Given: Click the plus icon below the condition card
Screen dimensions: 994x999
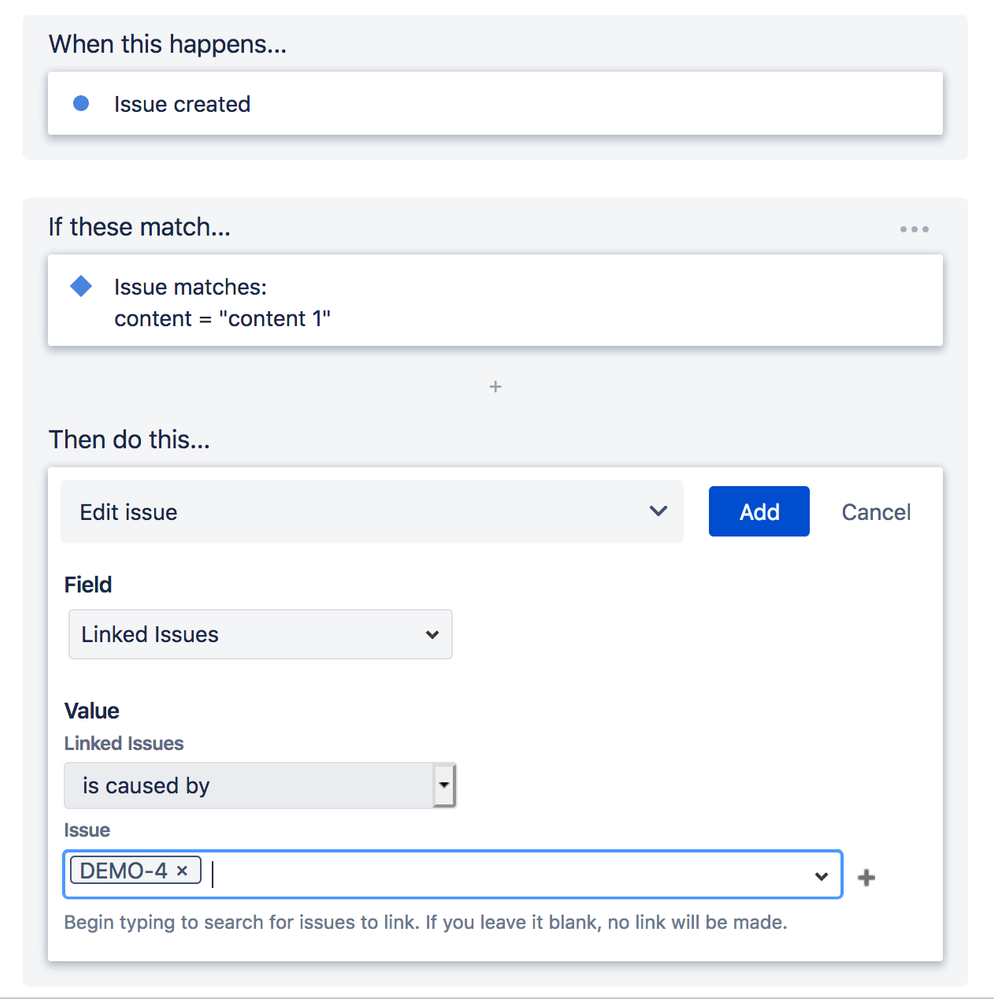Looking at the screenshot, I should click(494, 386).
